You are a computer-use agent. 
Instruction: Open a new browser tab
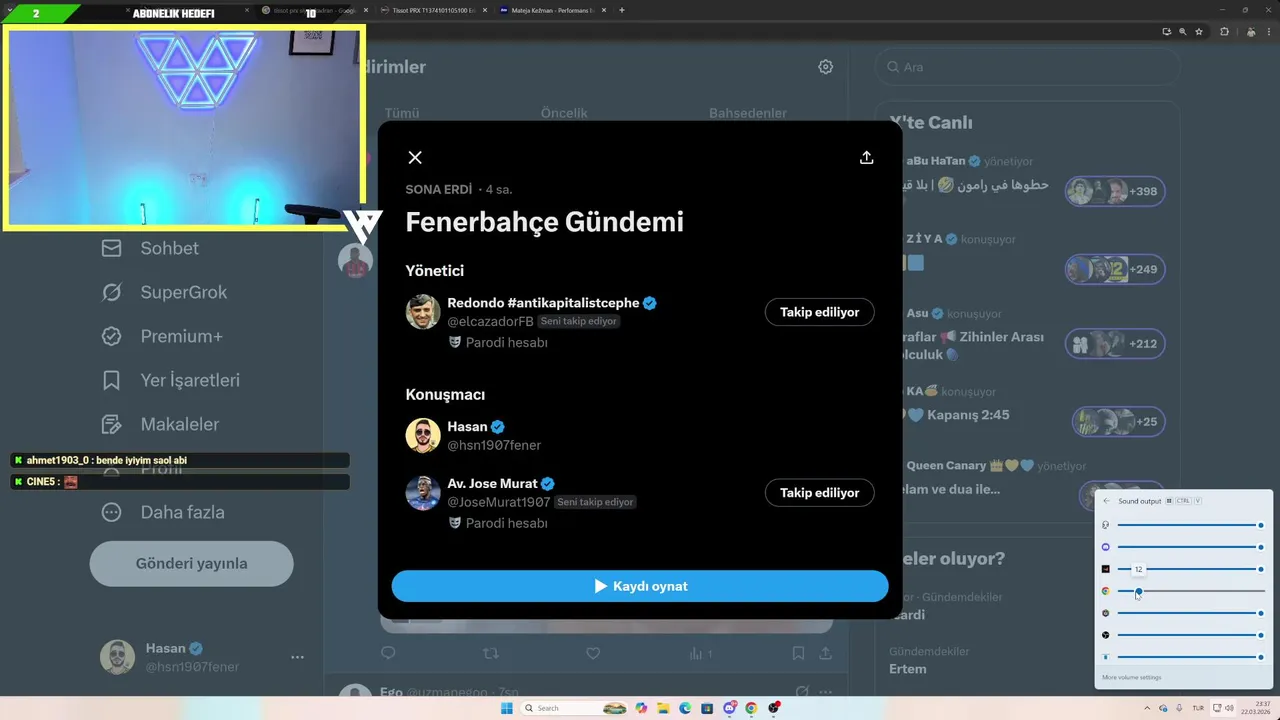(x=622, y=10)
